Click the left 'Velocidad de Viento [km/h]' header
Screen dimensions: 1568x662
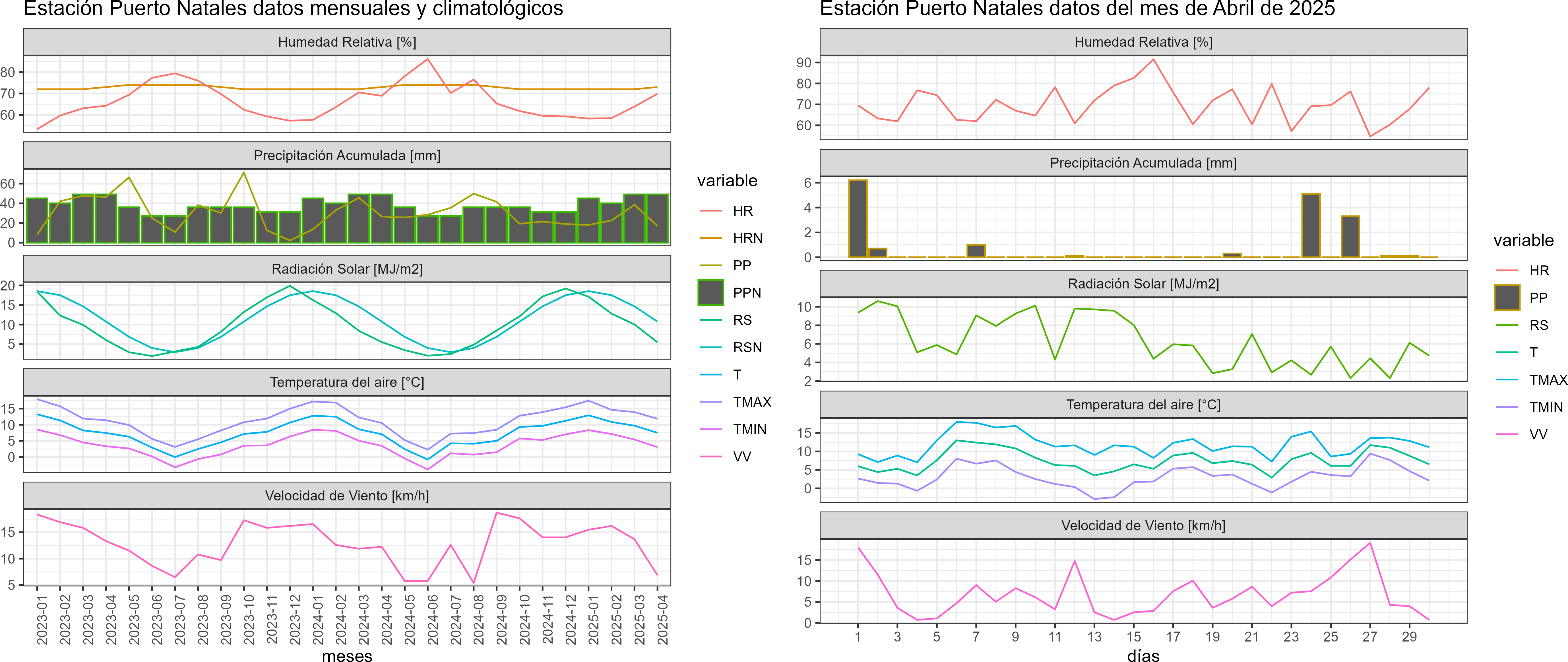click(x=347, y=496)
